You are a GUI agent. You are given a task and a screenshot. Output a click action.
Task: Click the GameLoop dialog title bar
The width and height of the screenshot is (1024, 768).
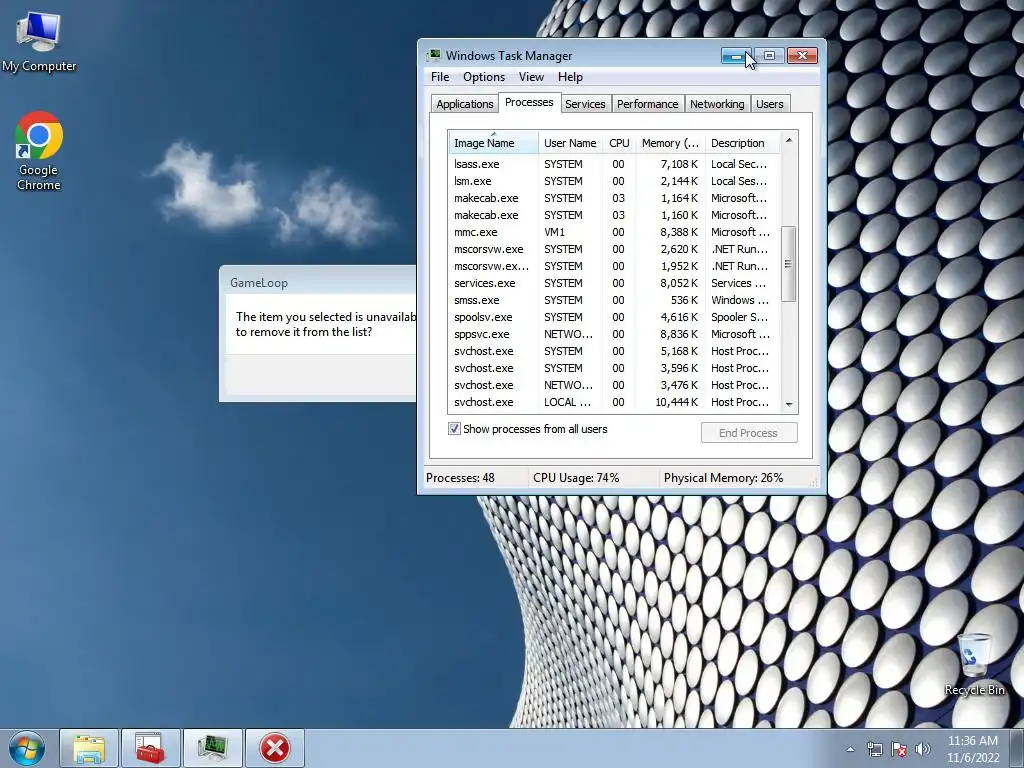(318, 282)
